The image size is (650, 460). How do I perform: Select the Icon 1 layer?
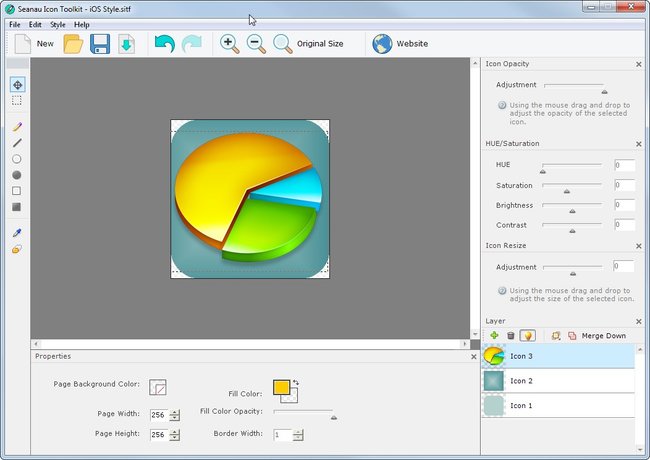(x=558, y=405)
